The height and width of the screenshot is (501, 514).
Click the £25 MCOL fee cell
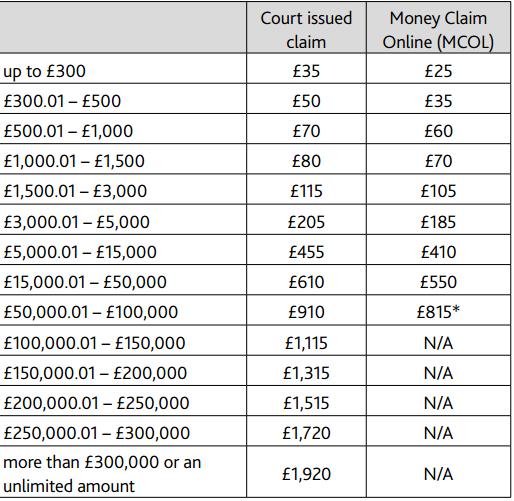coord(438,71)
